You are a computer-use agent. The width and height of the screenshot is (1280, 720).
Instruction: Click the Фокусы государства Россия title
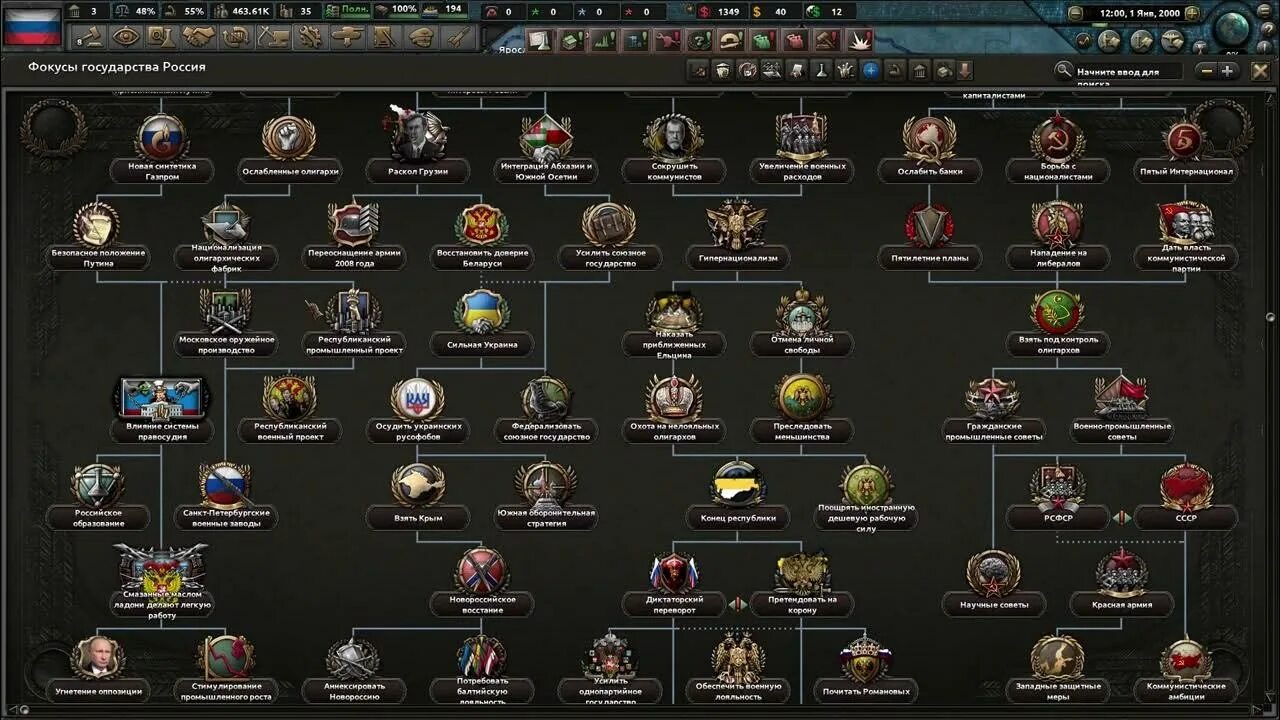(117, 67)
